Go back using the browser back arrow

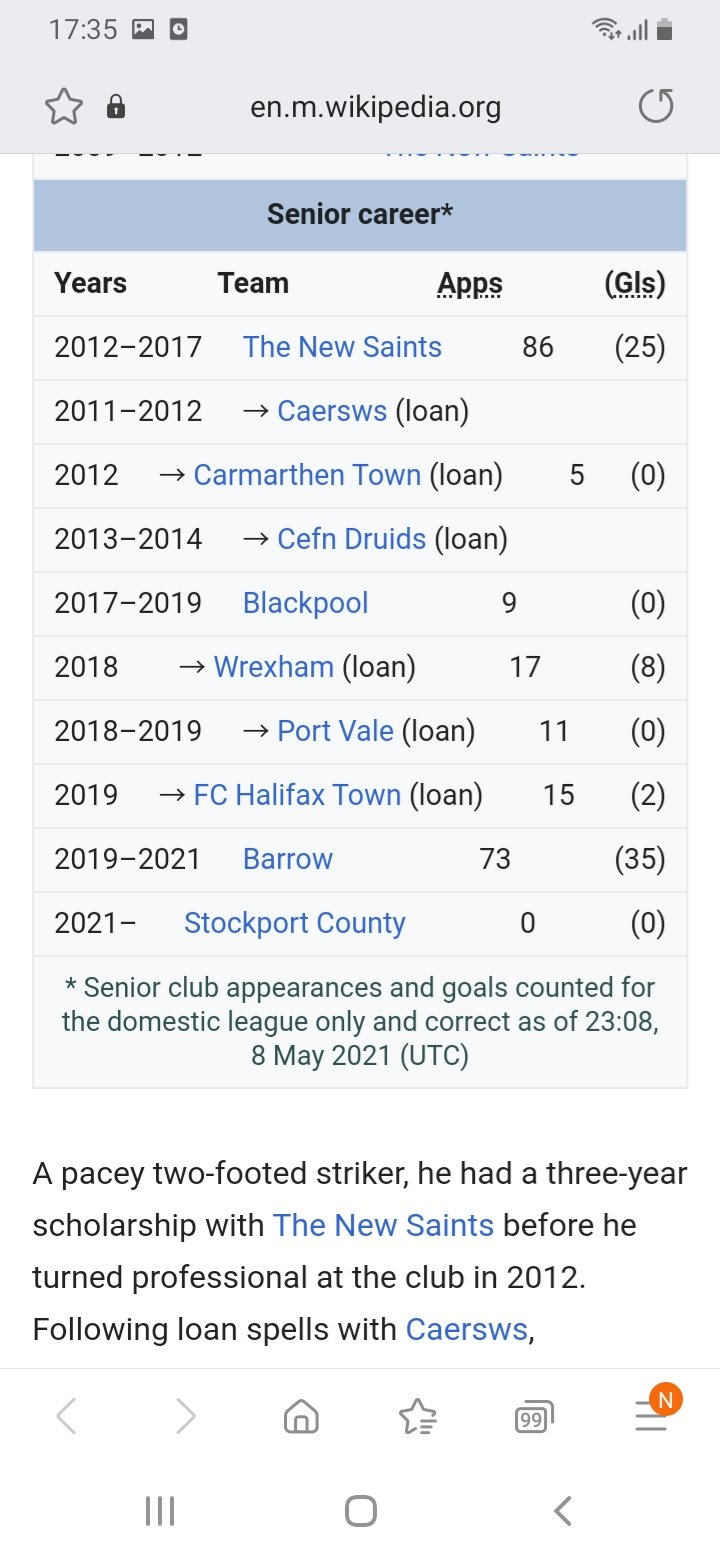coord(66,1416)
